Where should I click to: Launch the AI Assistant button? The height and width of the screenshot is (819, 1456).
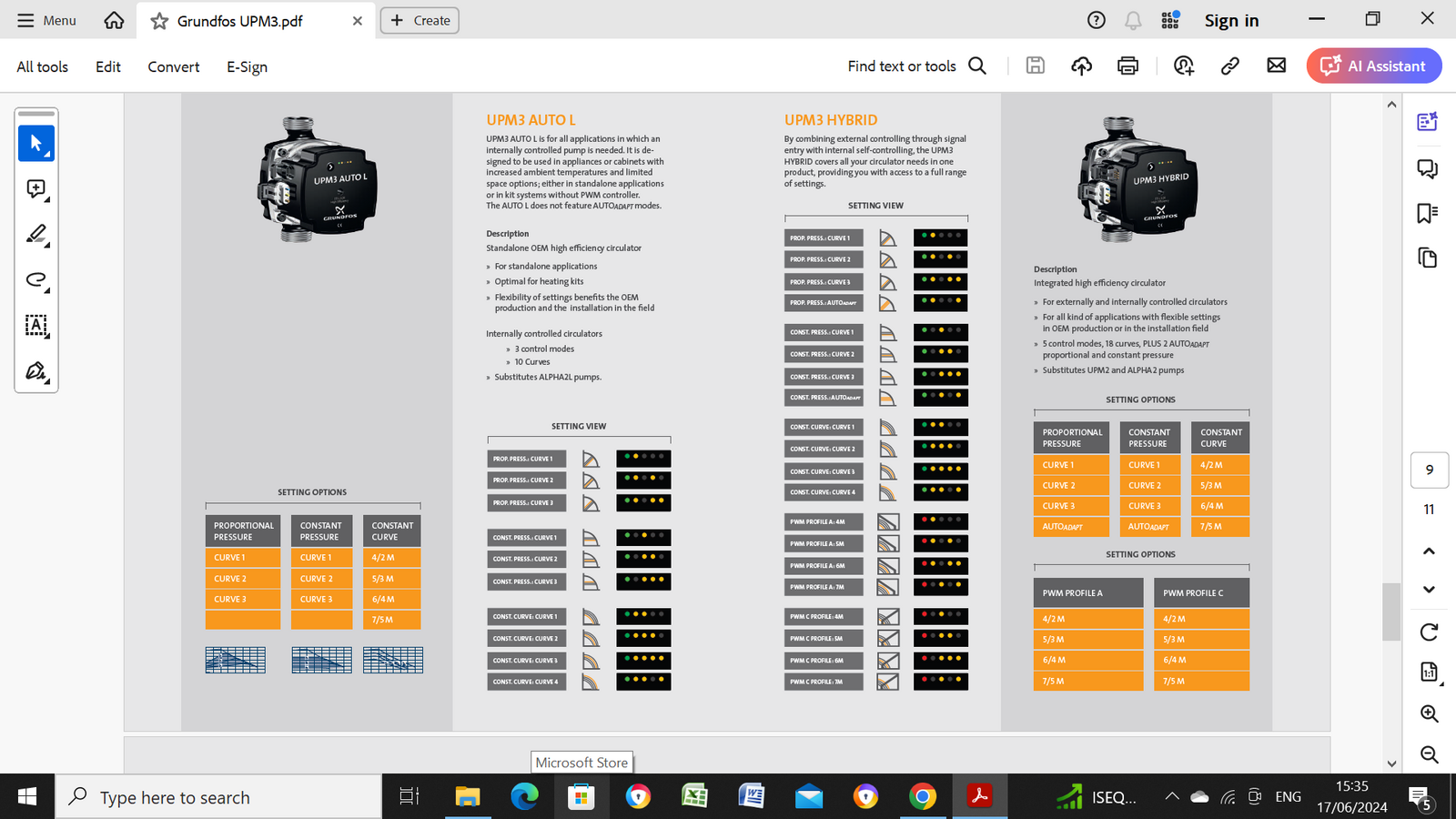click(1373, 66)
